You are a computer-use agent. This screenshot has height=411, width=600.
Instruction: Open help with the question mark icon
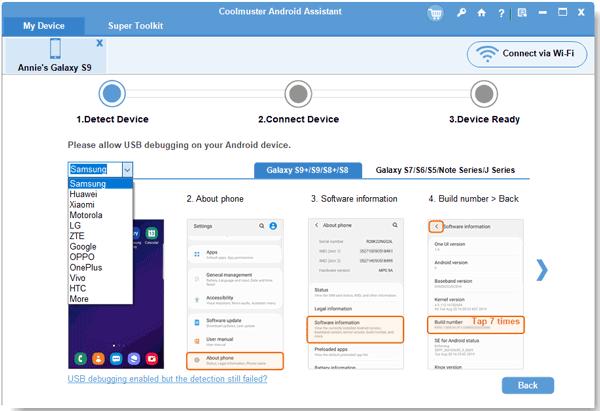(x=501, y=13)
